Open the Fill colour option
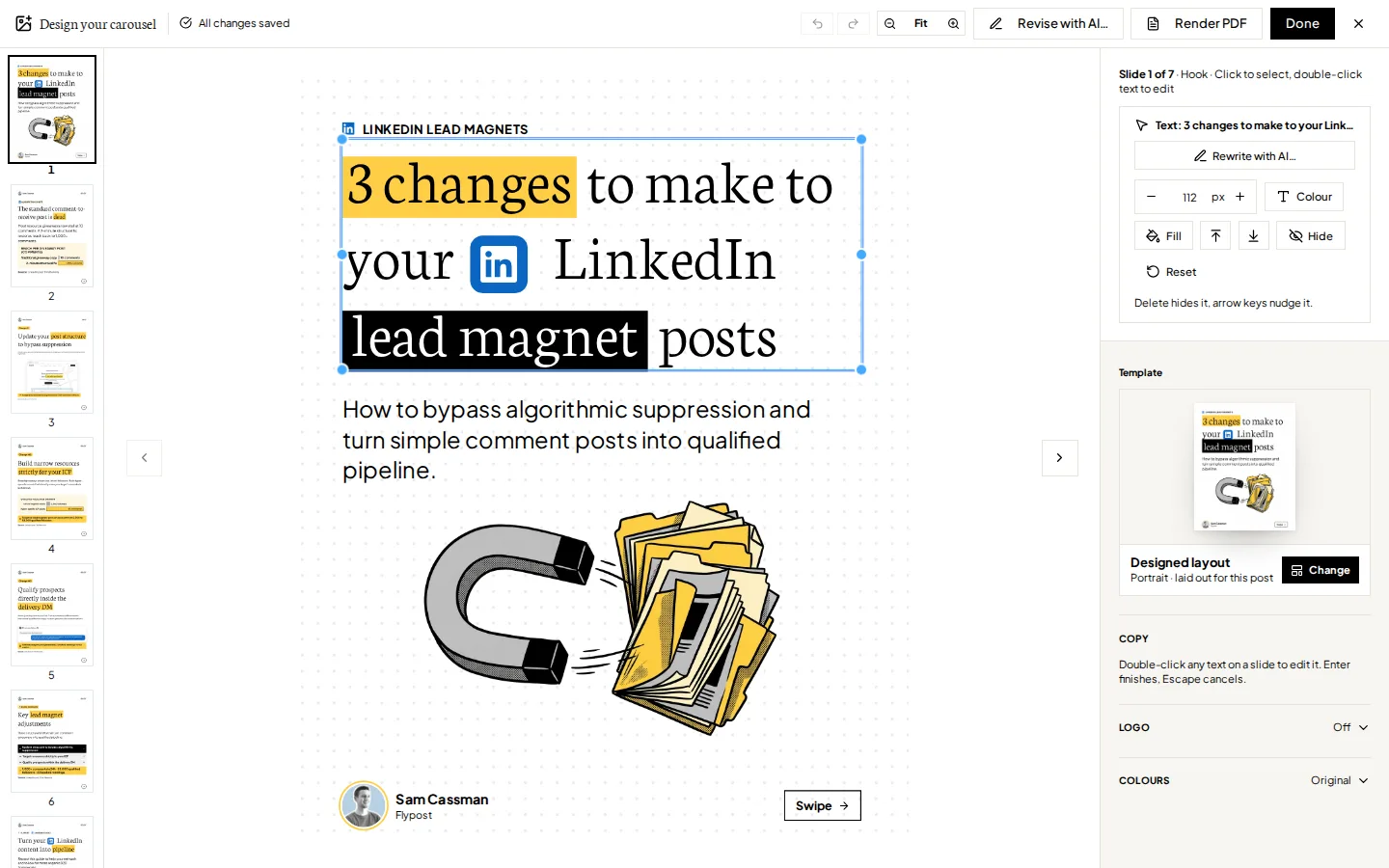 coord(1163,236)
